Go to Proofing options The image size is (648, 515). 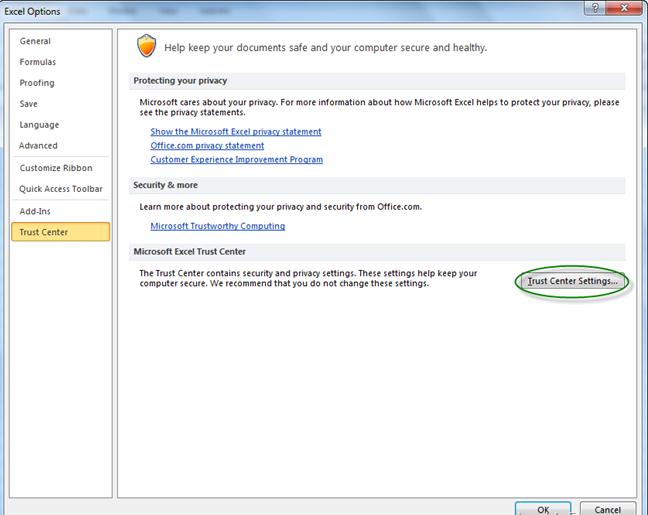point(61,83)
